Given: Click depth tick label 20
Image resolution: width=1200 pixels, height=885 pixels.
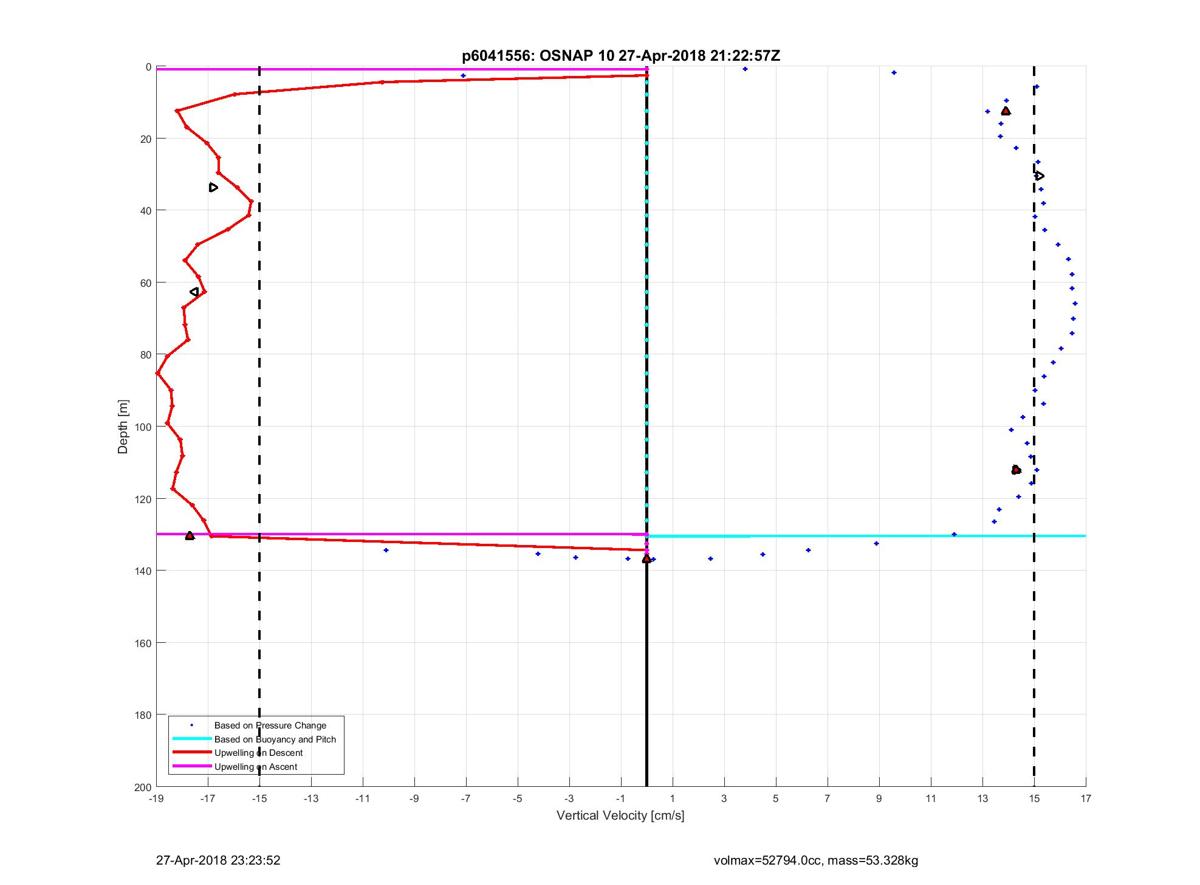Looking at the screenshot, I should (x=146, y=139).
